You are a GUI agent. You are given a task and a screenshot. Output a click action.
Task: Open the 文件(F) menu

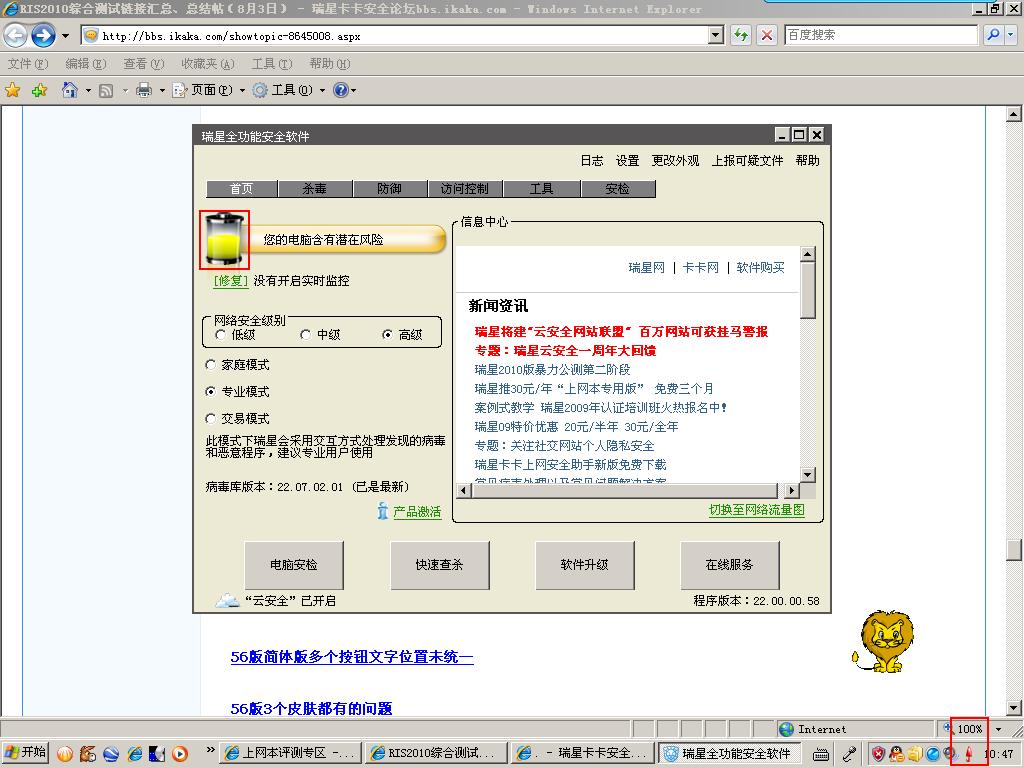coord(27,63)
